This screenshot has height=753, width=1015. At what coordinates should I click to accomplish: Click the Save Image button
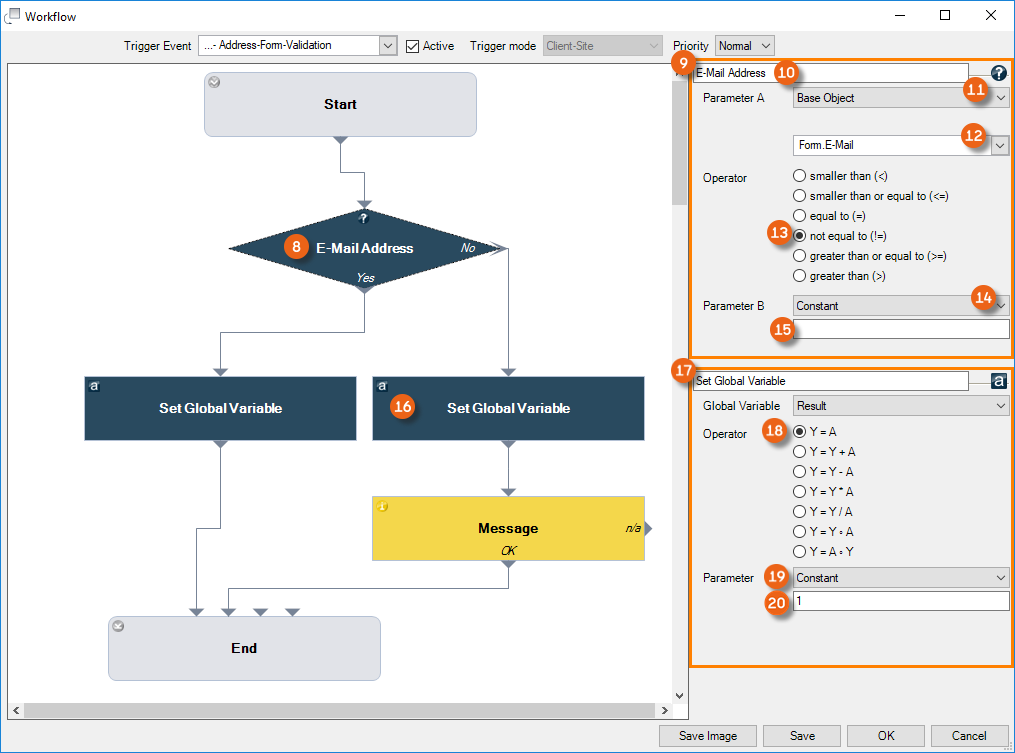click(708, 736)
